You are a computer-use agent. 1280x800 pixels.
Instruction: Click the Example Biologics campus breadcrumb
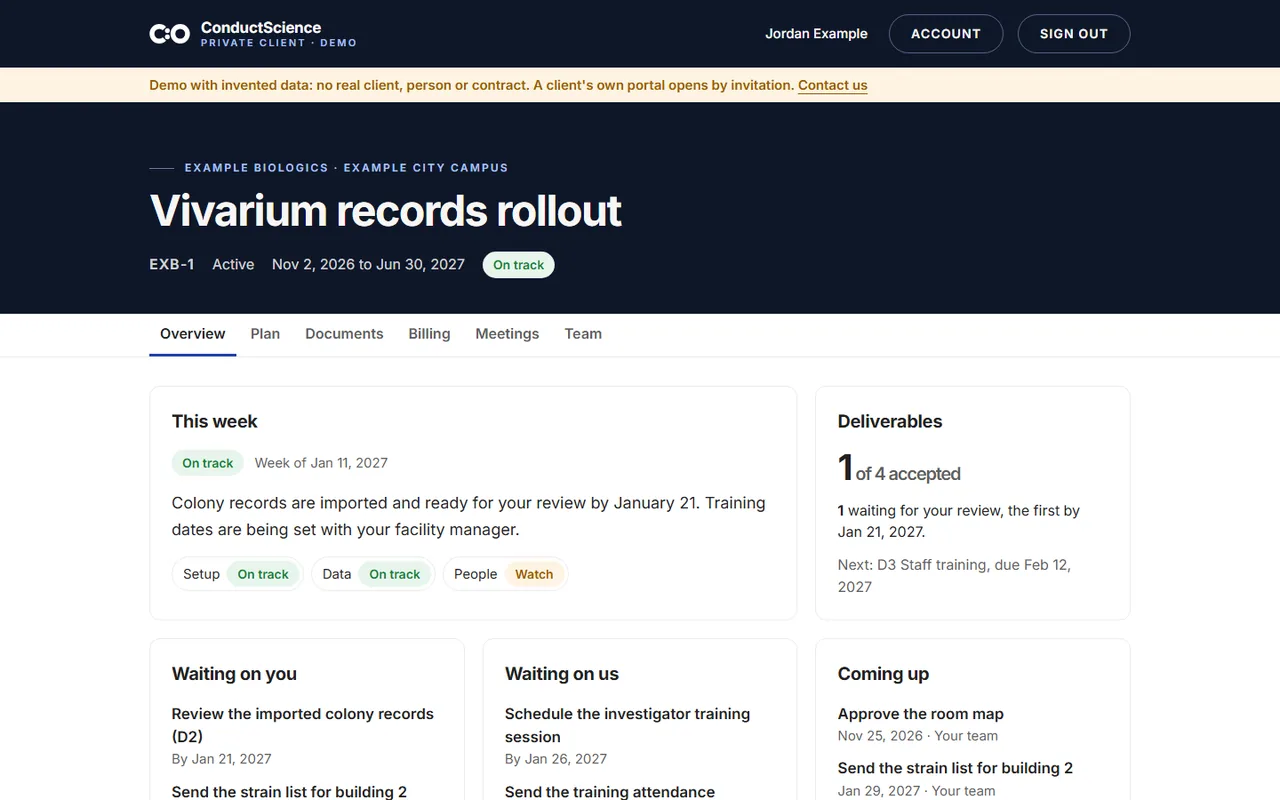point(346,168)
